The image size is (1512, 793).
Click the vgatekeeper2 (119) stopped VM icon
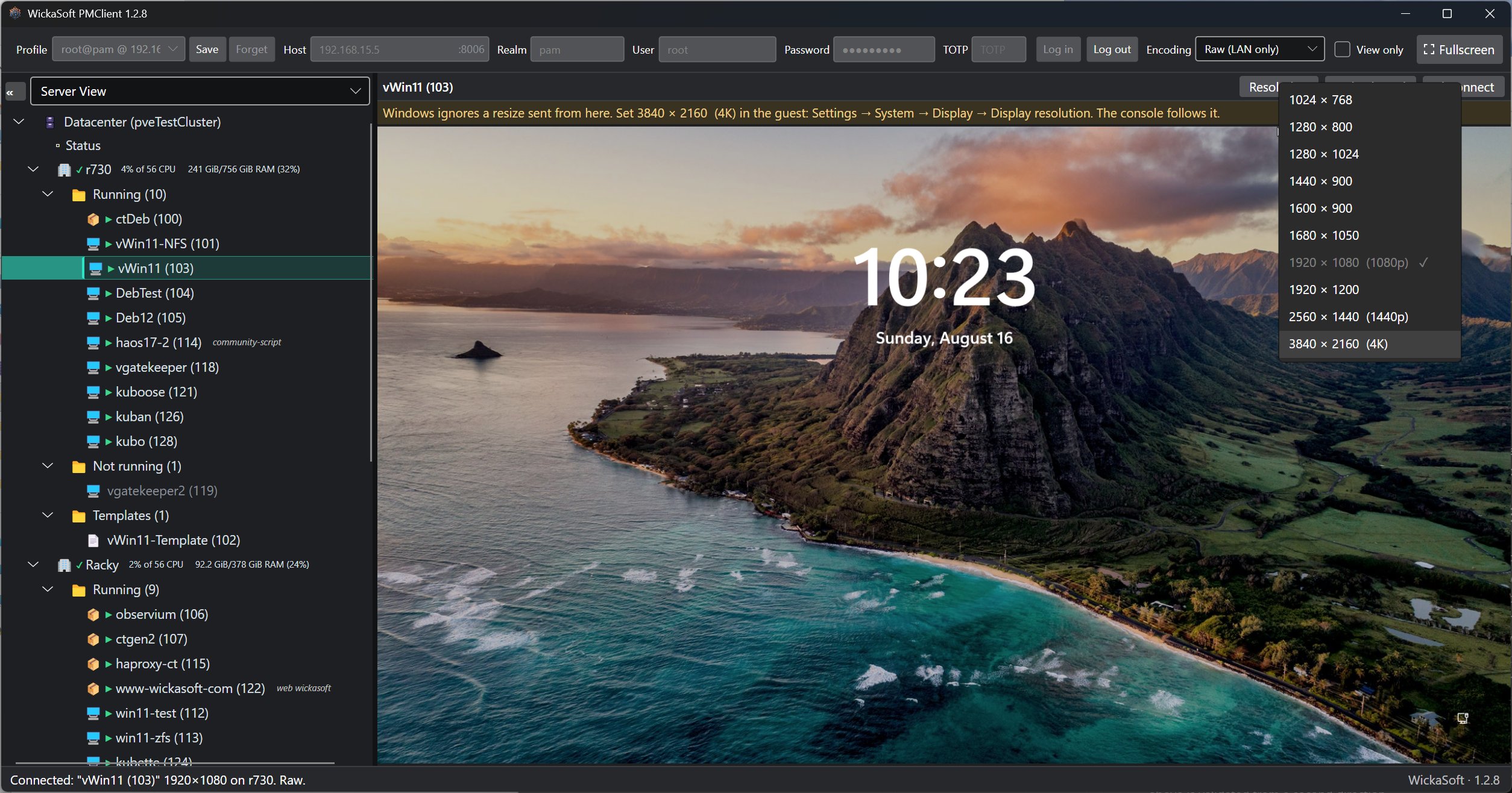pyautogui.click(x=93, y=491)
